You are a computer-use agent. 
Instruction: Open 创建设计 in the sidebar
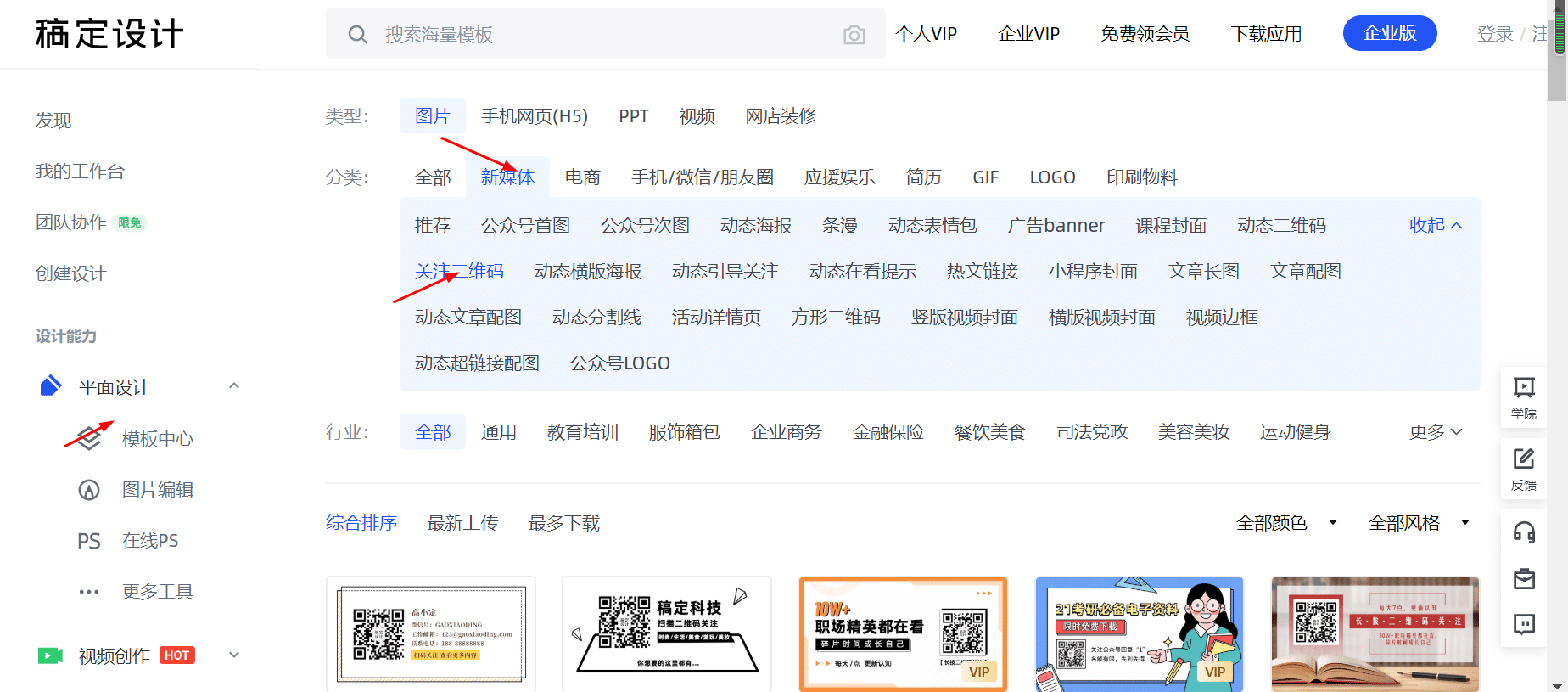click(71, 273)
